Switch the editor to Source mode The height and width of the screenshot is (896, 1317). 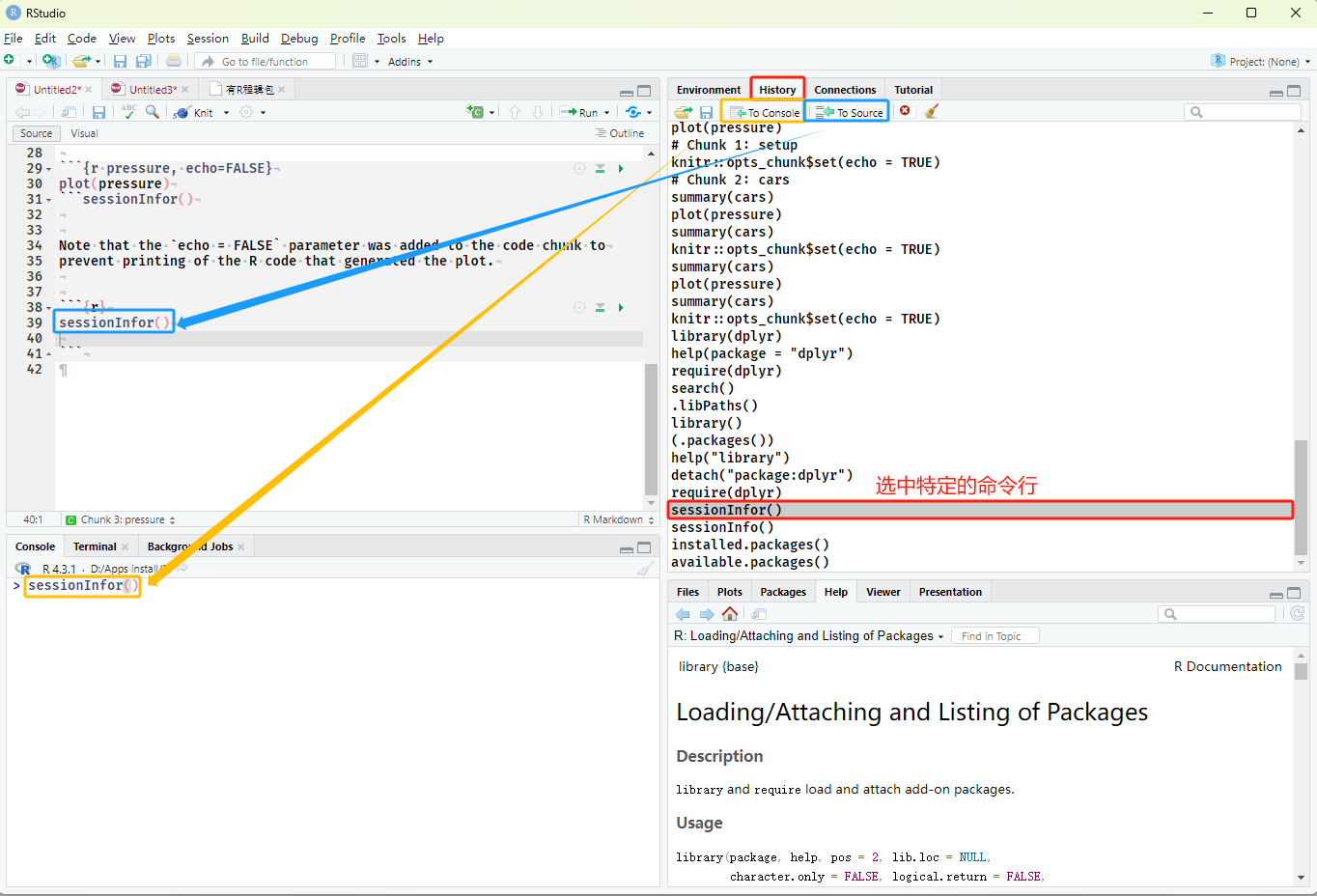(x=37, y=133)
